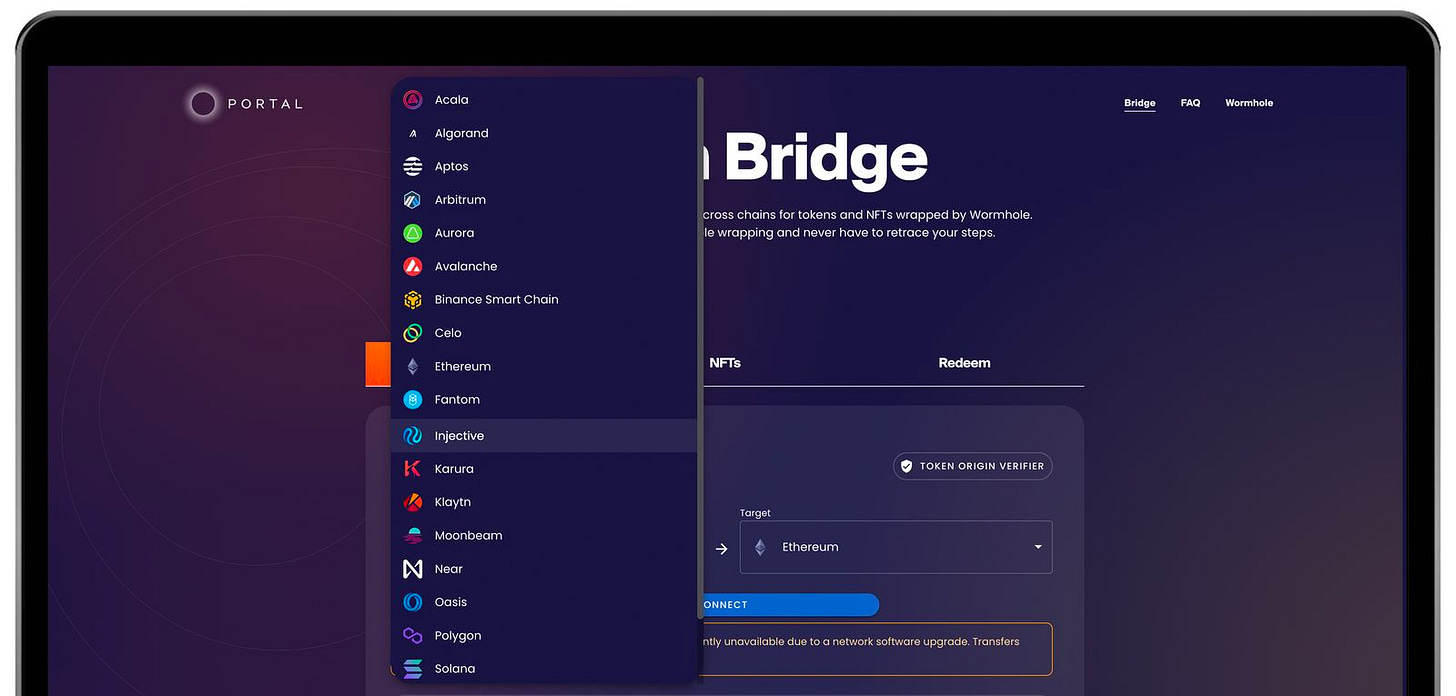Screen dimensions: 1456x696
Task: Select the highlighted Injective option
Action: click(x=544, y=436)
